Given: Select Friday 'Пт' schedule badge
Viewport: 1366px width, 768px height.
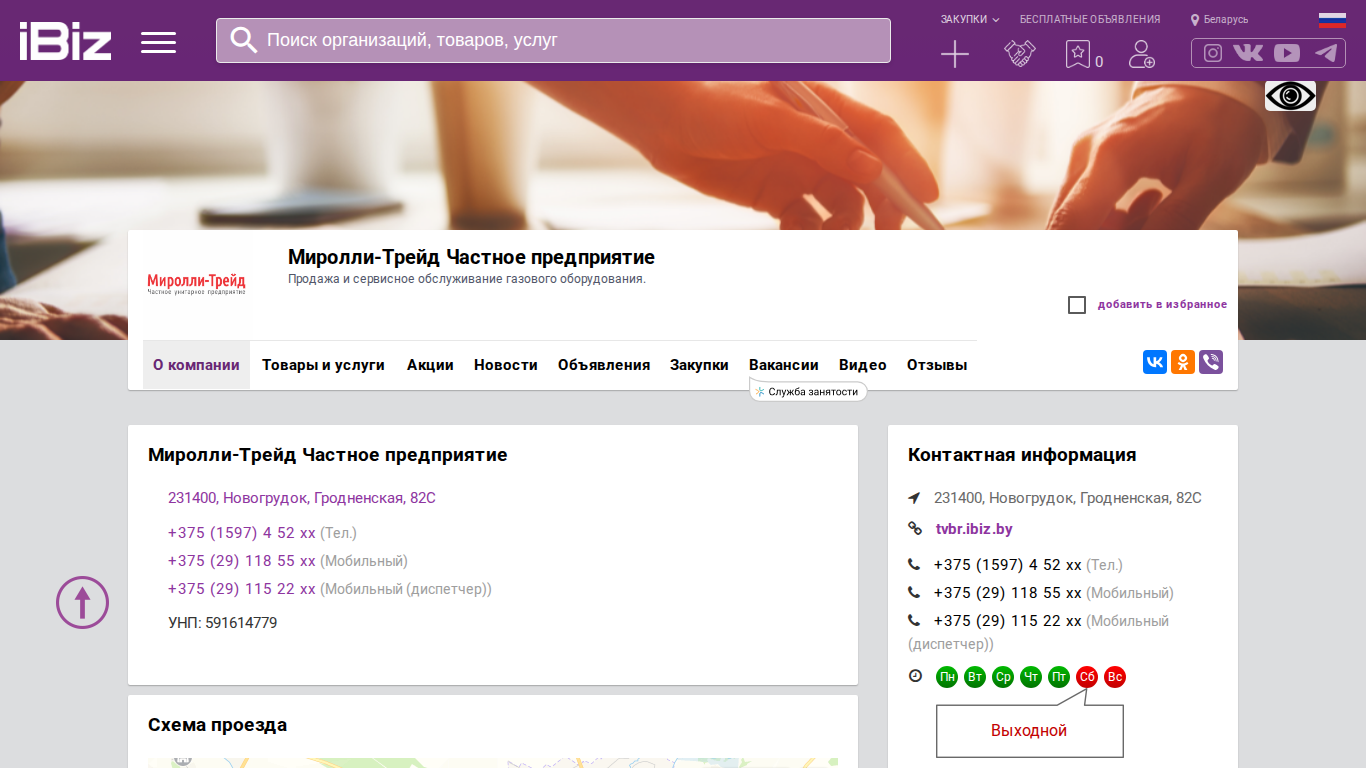Looking at the screenshot, I should click(1059, 677).
